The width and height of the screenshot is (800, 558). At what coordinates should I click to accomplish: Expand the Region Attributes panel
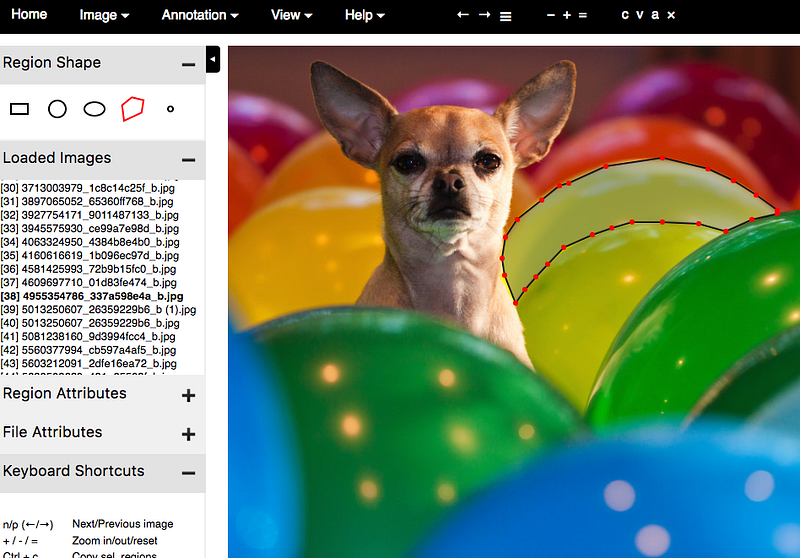pos(188,395)
